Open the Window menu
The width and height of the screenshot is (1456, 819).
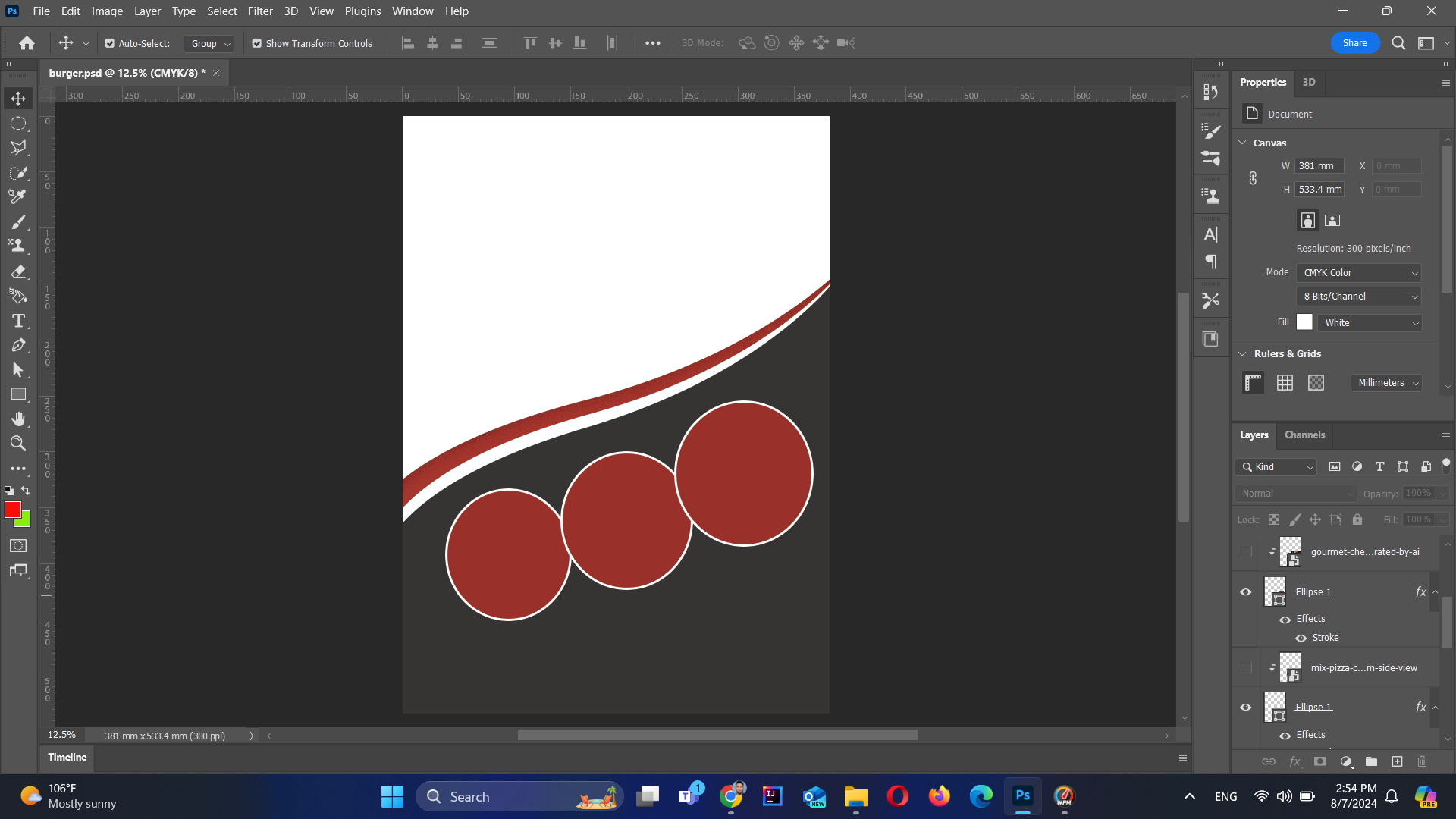pos(413,11)
